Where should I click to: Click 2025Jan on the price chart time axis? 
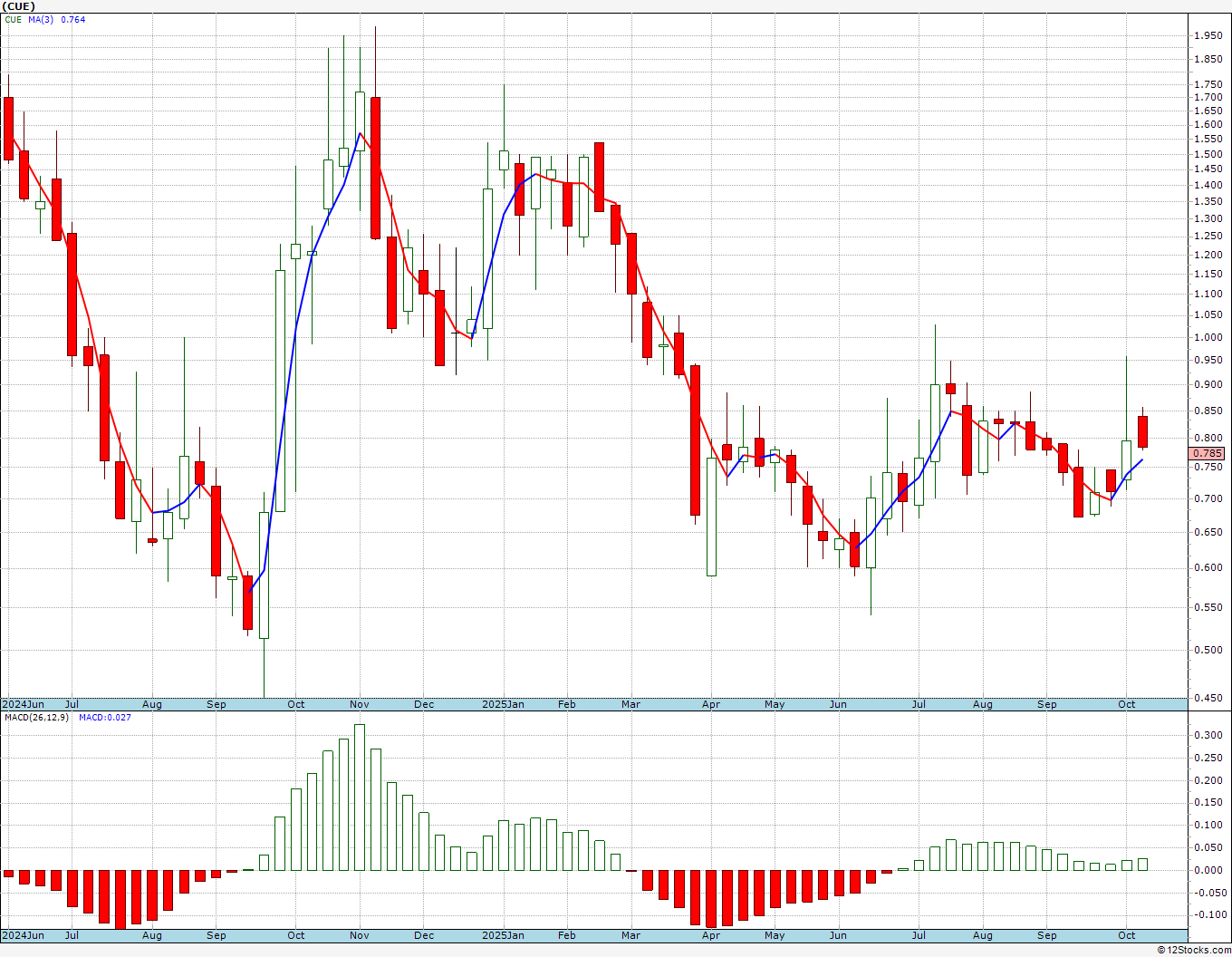point(503,704)
